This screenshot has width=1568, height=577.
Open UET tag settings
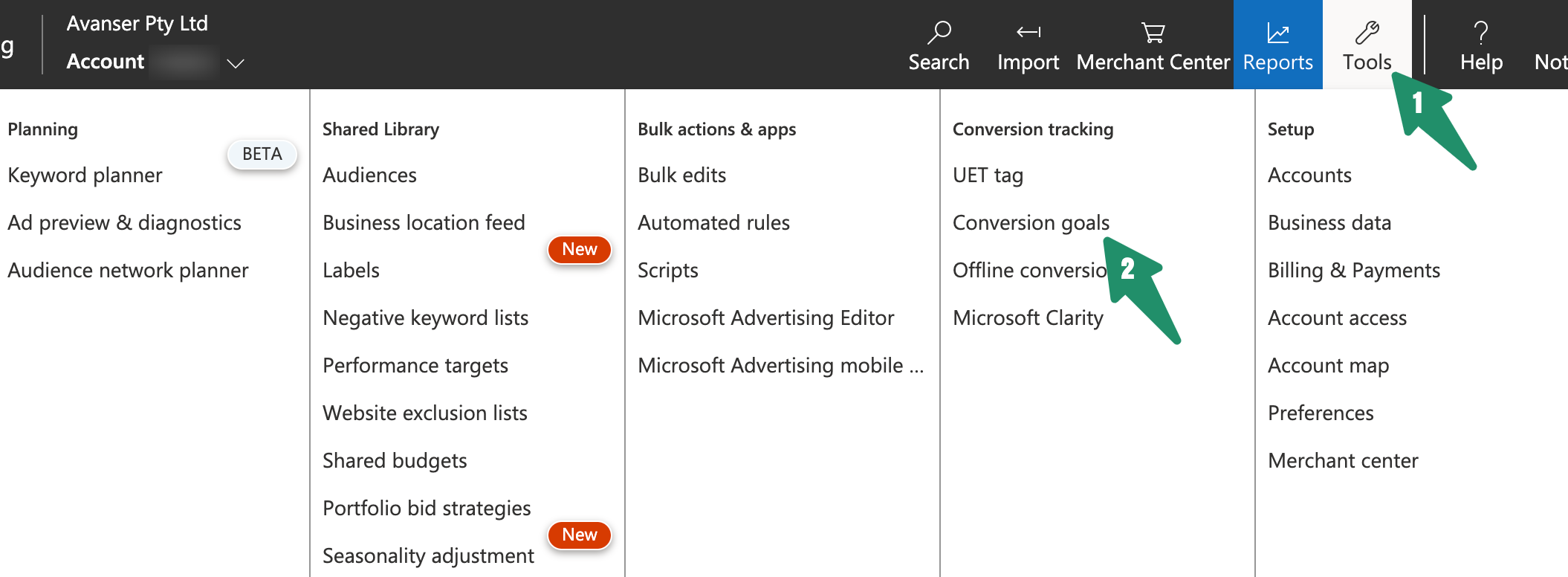(x=988, y=175)
